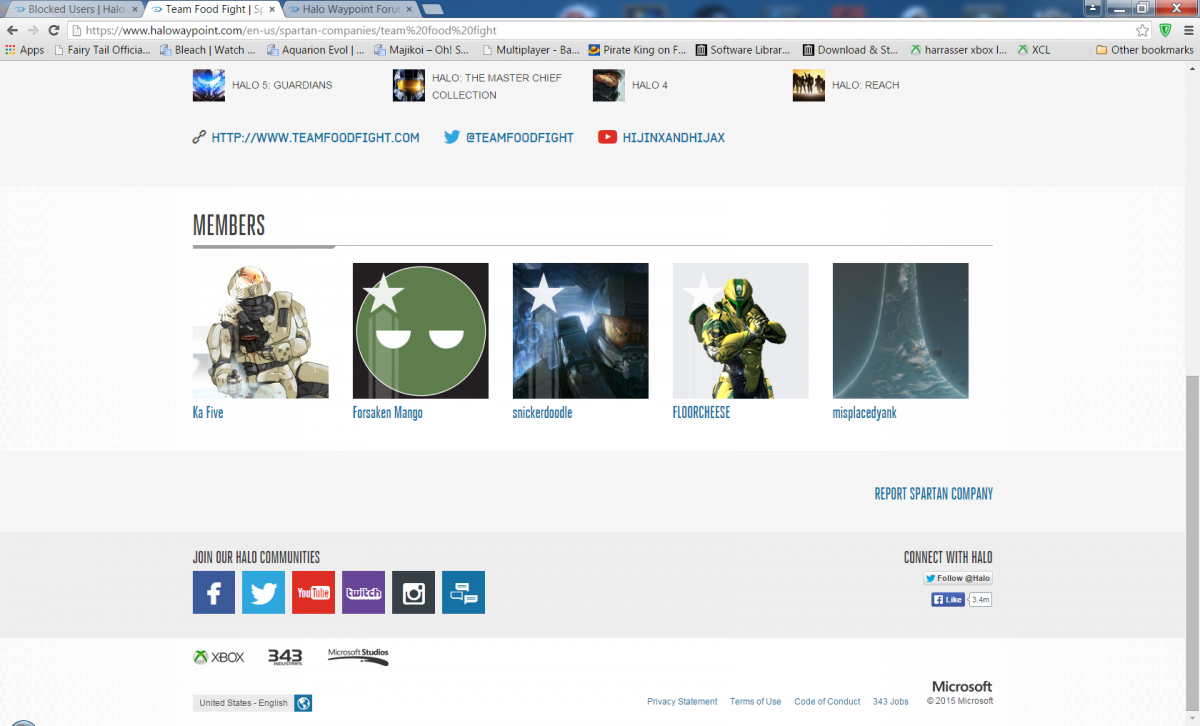
Task: Open the Halo forums chat icon
Action: 463,592
